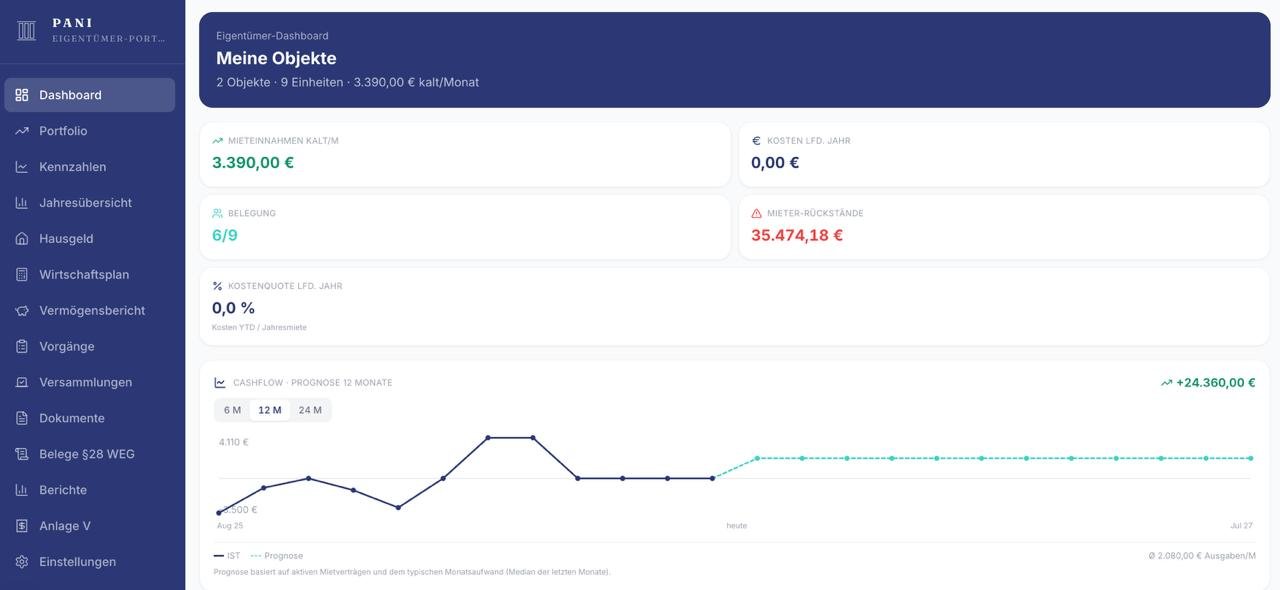Click the Portfolio trend arrow icon

coord(22,131)
